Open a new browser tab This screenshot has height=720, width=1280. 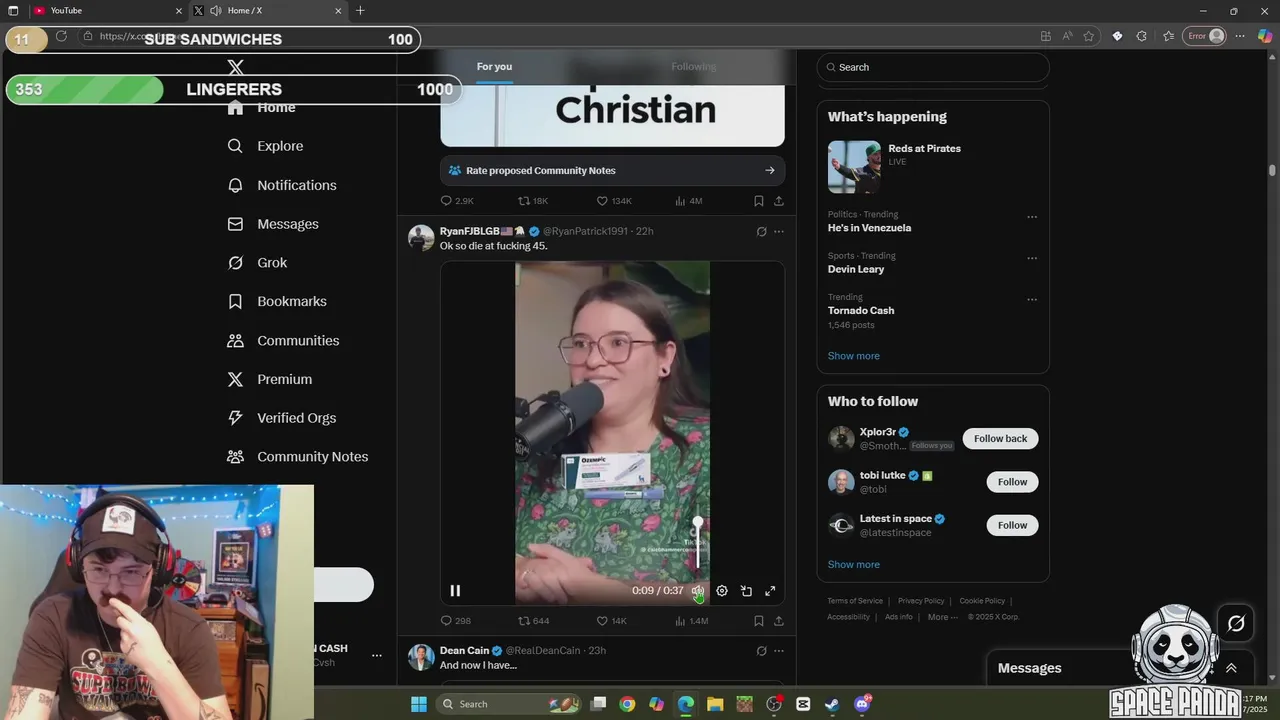360,11
